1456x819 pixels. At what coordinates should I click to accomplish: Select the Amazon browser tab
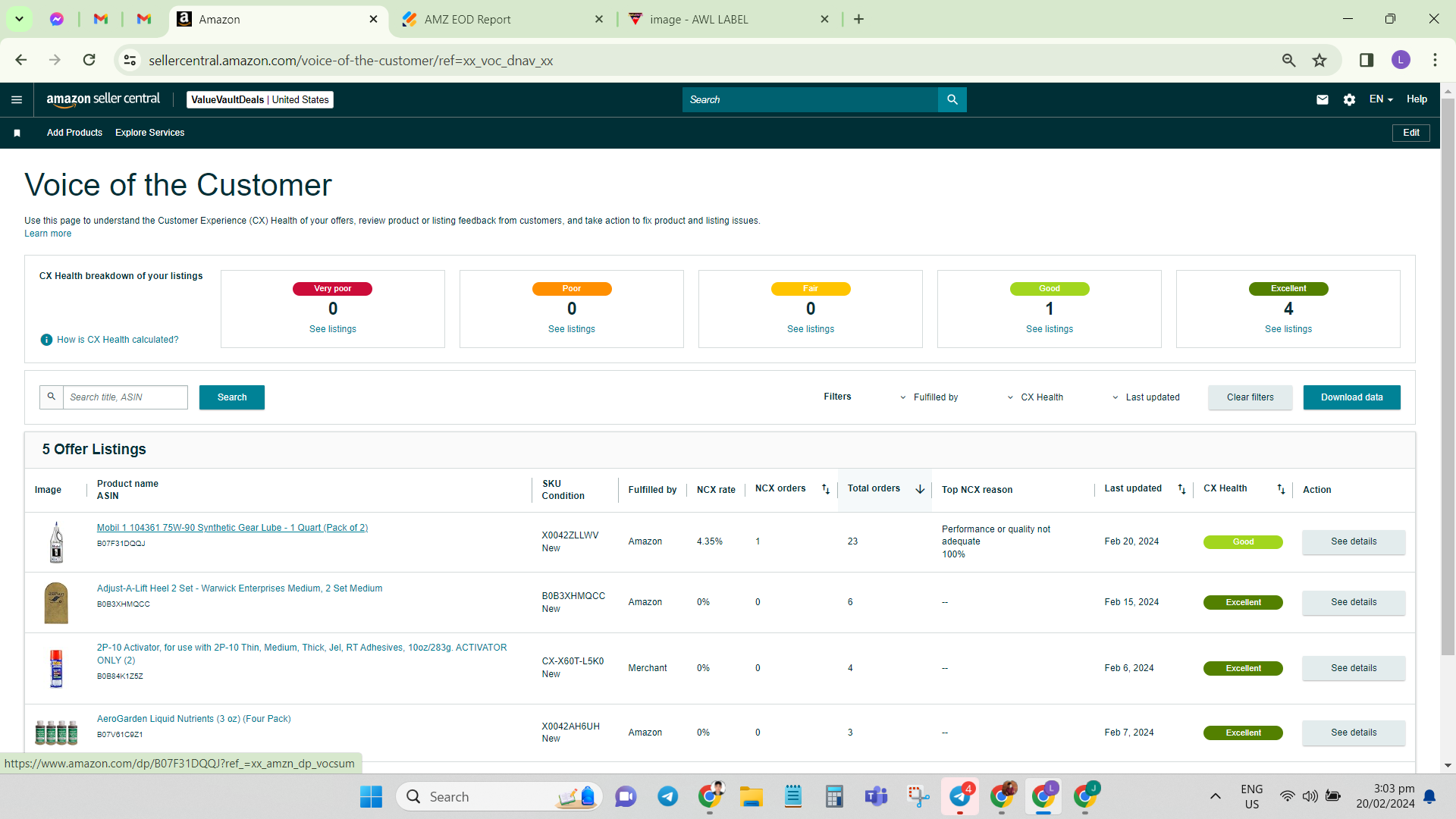pyautogui.click(x=277, y=20)
